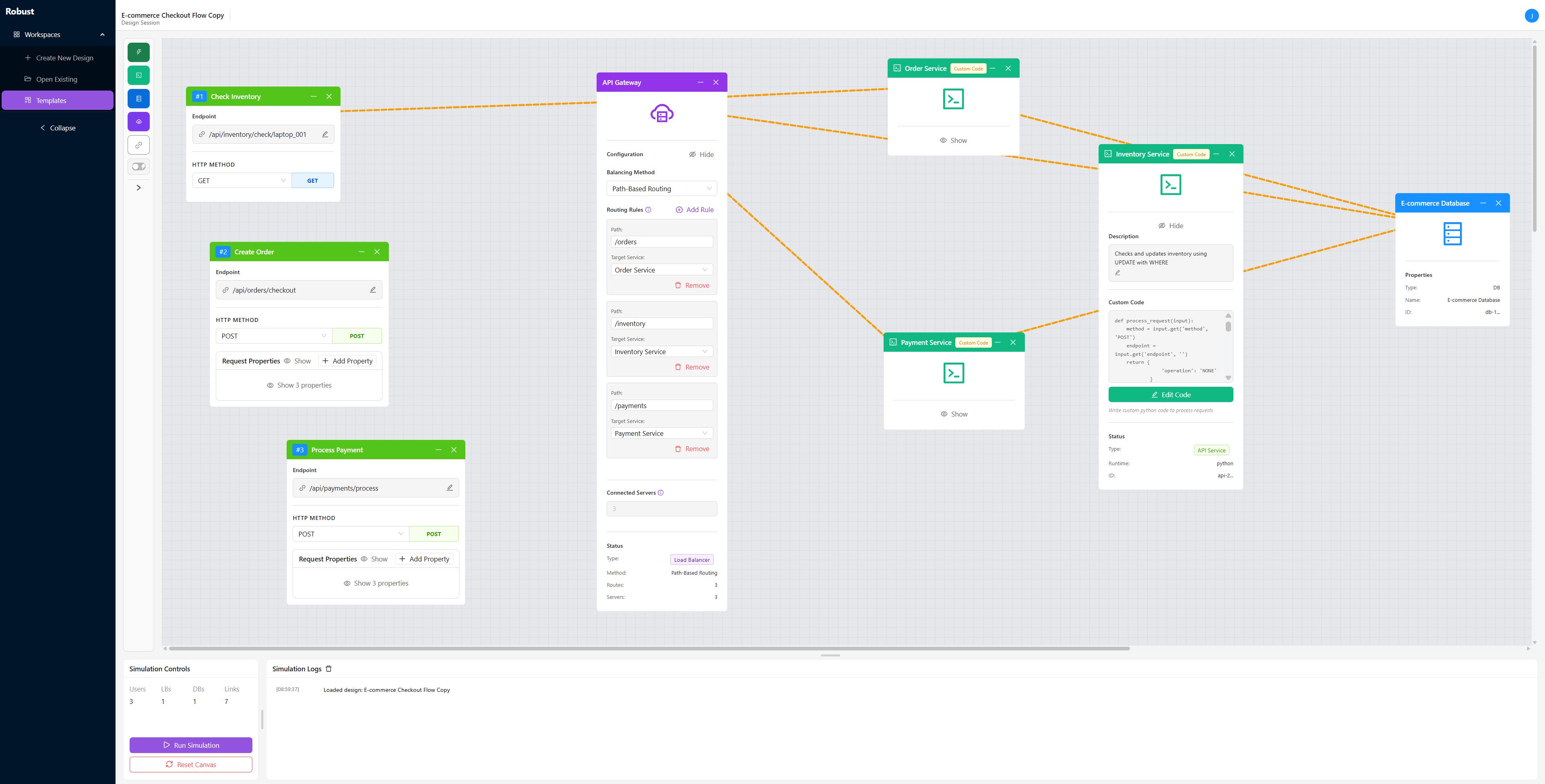Click Add Rule in the API Gateway panel
Image resolution: width=1545 pixels, height=784 pixels.
[x=694, y=209]
